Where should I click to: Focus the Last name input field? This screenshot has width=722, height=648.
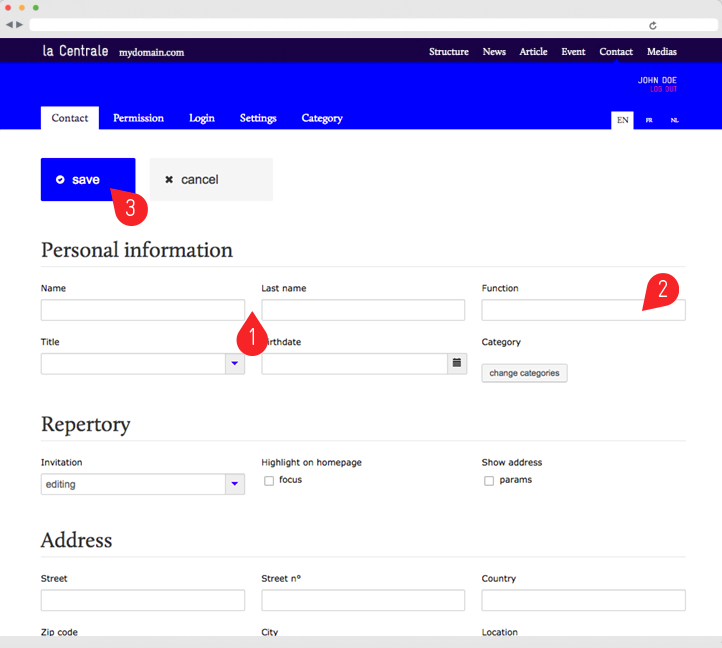click(x=363, y=310)
